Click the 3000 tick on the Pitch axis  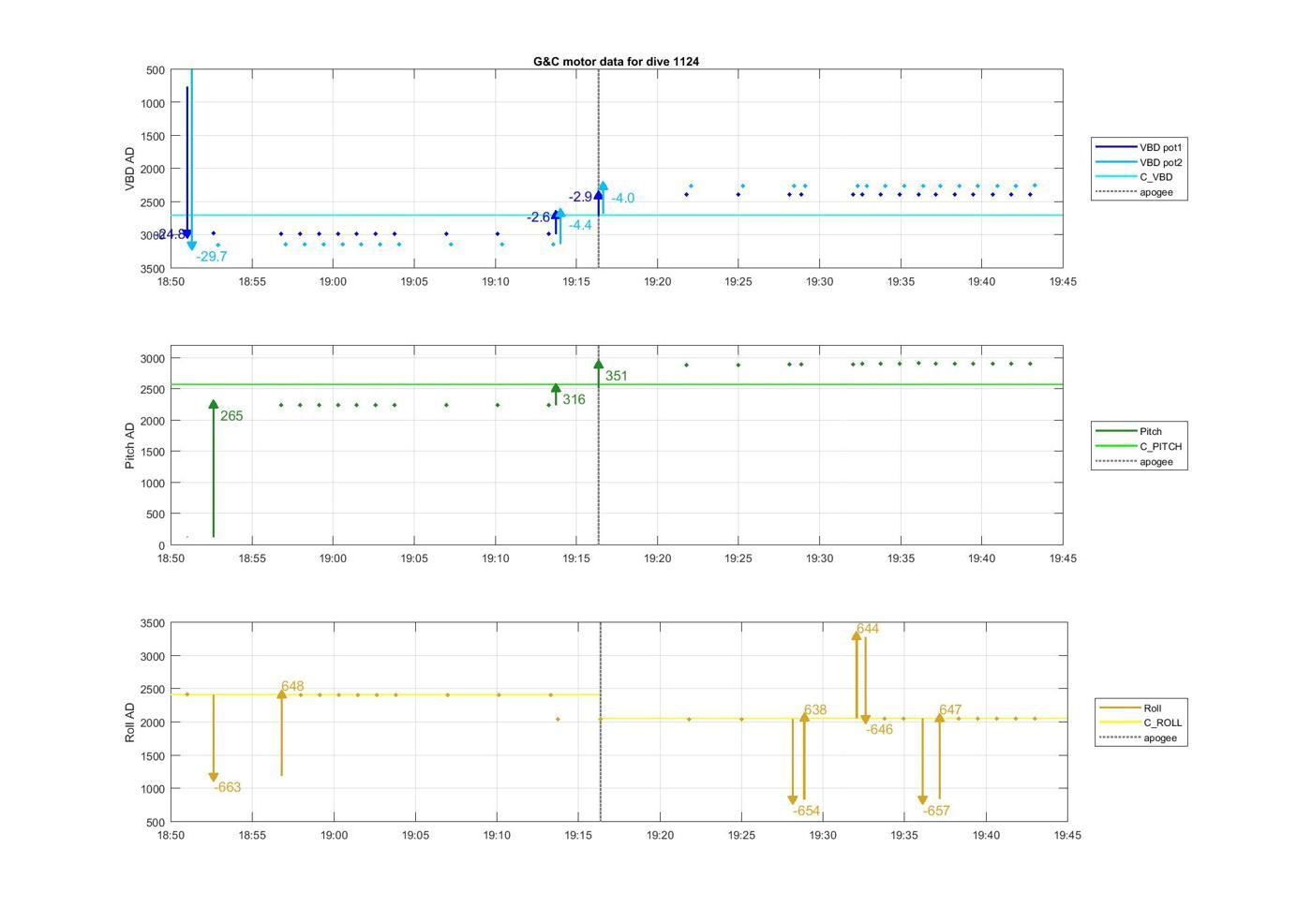pos(154,359)
